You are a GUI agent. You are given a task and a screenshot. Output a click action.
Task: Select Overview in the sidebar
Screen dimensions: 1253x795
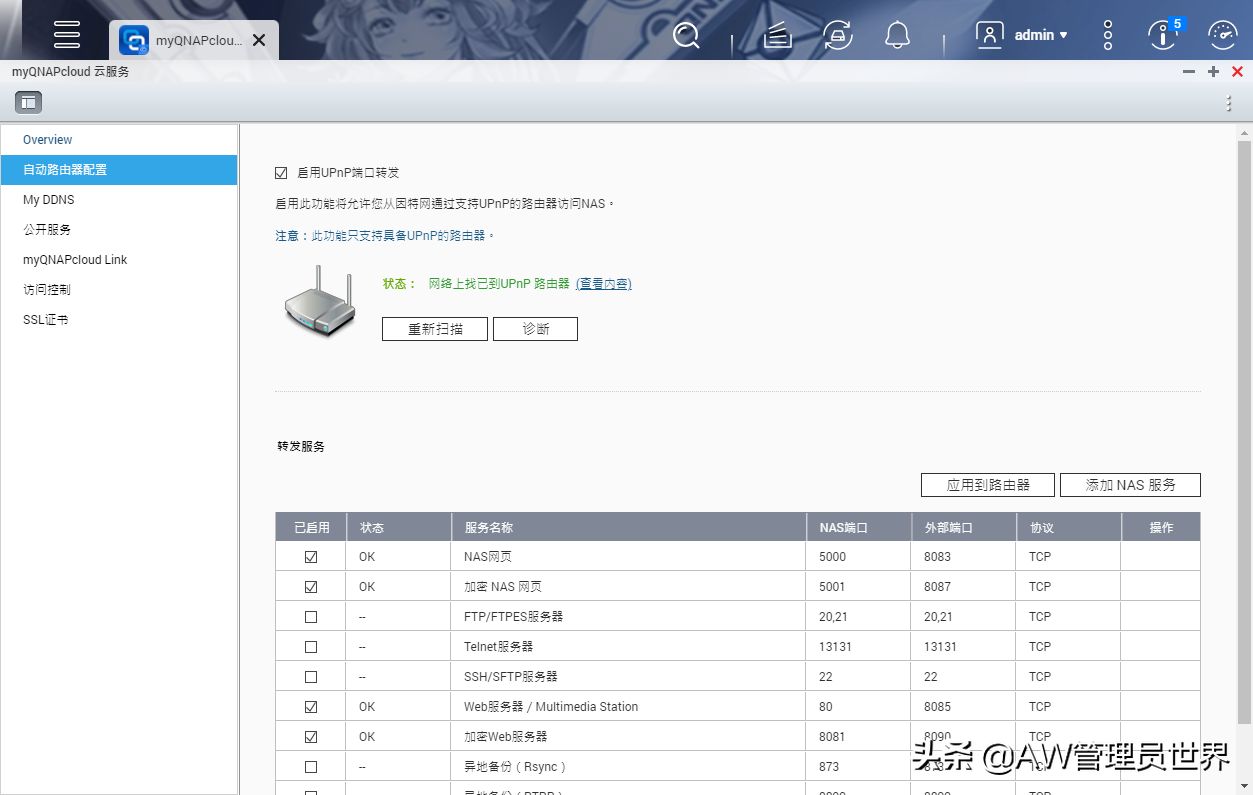(118, 140)
